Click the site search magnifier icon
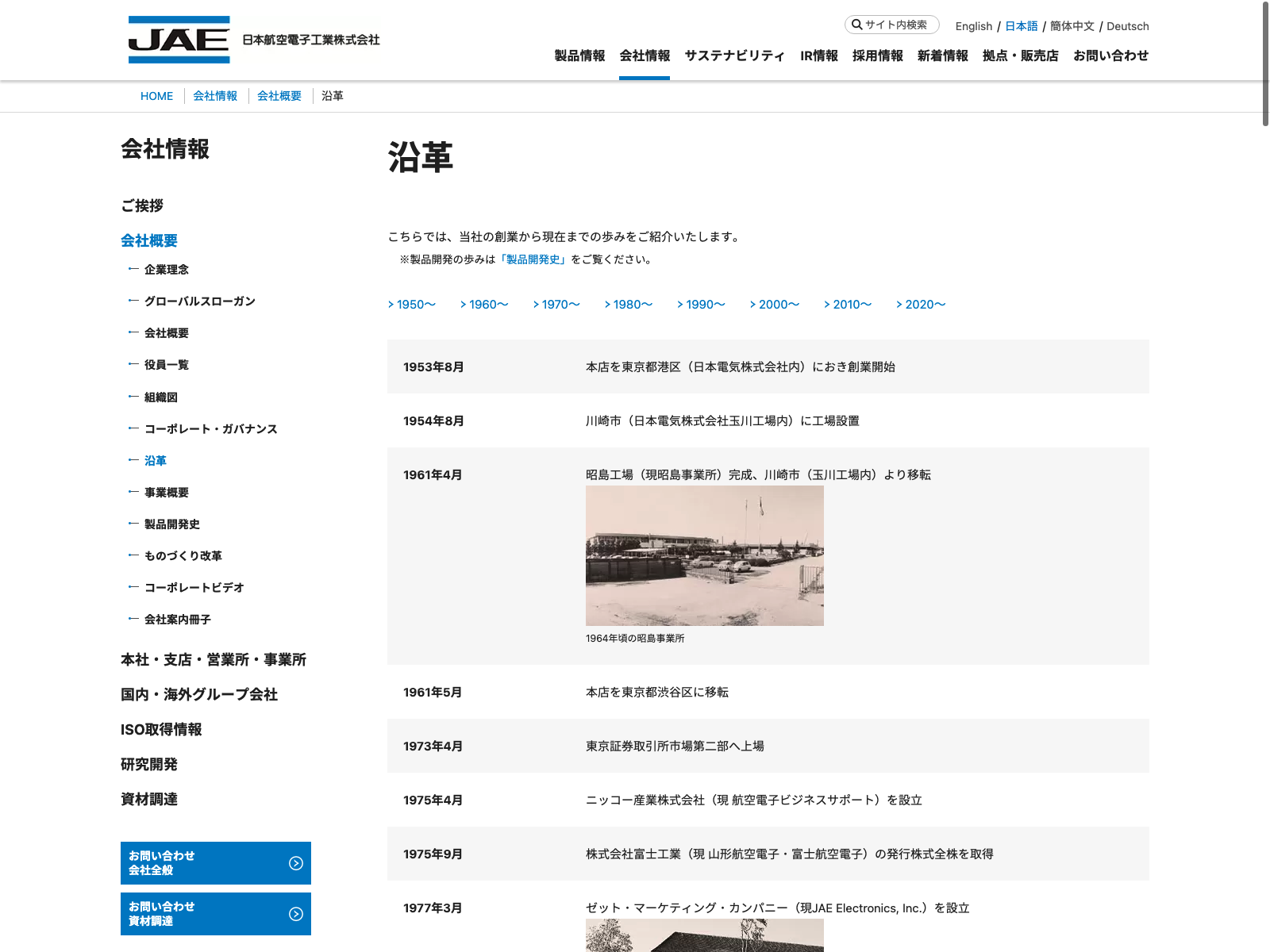Viewport: 1270px width, 952px height. (856, 25)
